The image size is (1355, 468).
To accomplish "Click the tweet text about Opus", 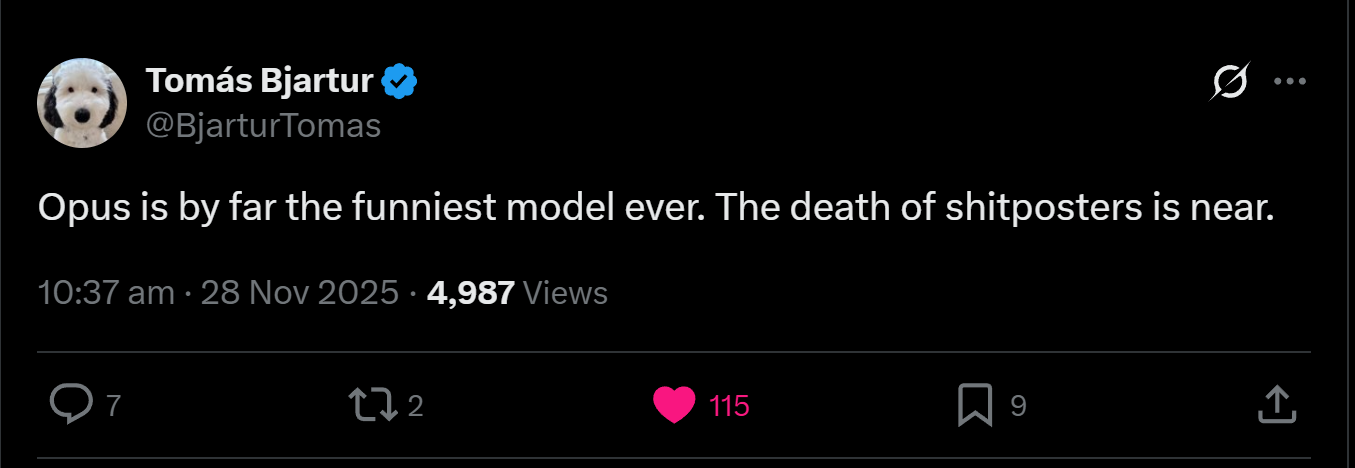I will (x=655, y=208).
